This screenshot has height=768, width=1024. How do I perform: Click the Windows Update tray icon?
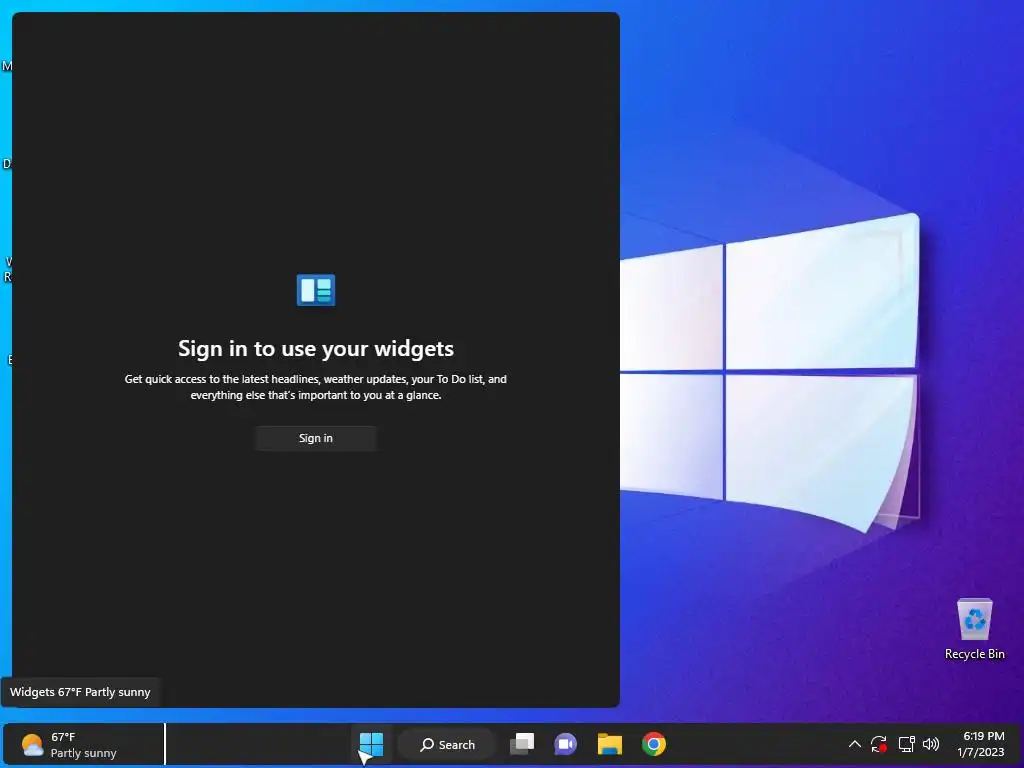pyautogui.click(x=879, y=744)
